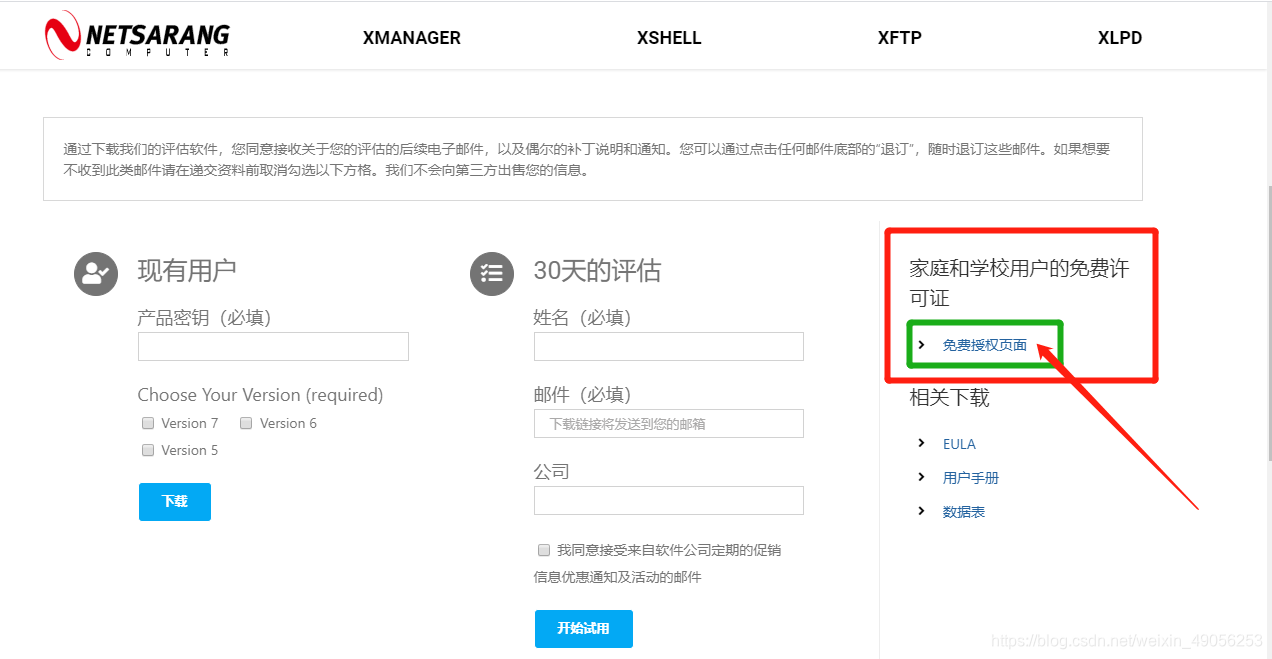Click the 产品密钥 input field
The width and height of the screenshot is (1272, 659).
[x=273, y=346]
